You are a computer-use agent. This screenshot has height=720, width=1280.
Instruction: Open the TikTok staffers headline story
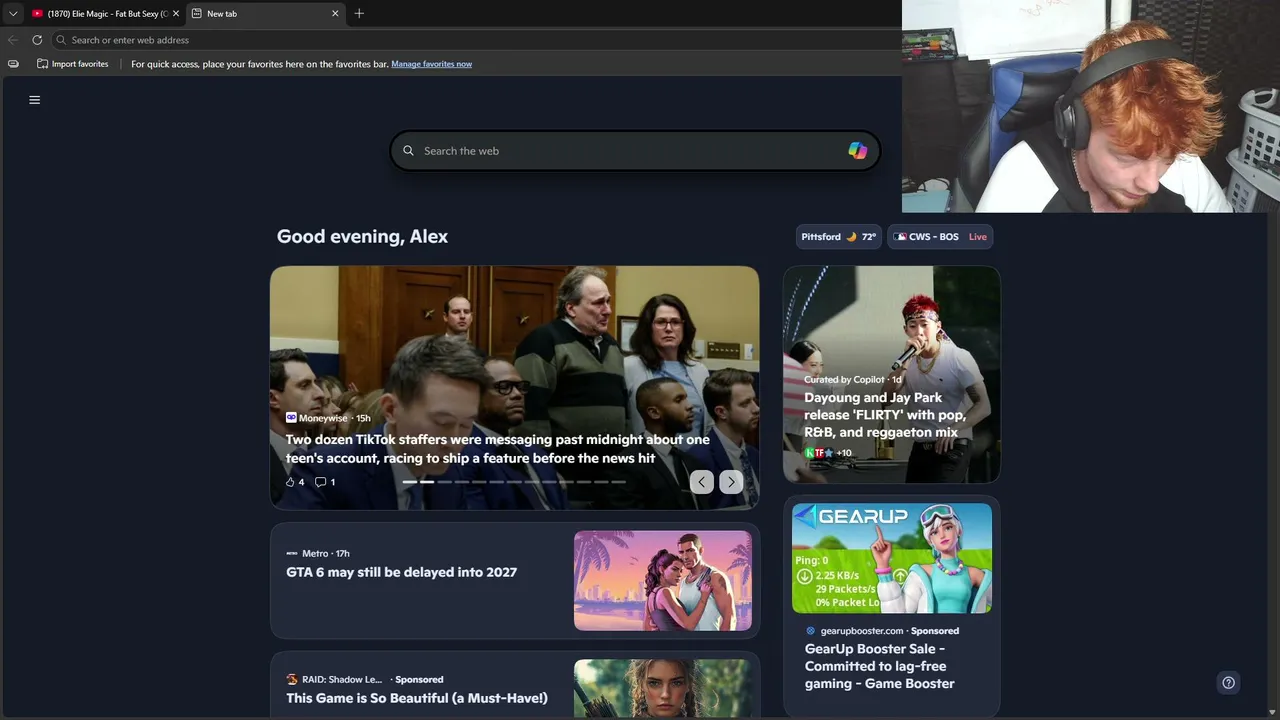coord(498,449)
